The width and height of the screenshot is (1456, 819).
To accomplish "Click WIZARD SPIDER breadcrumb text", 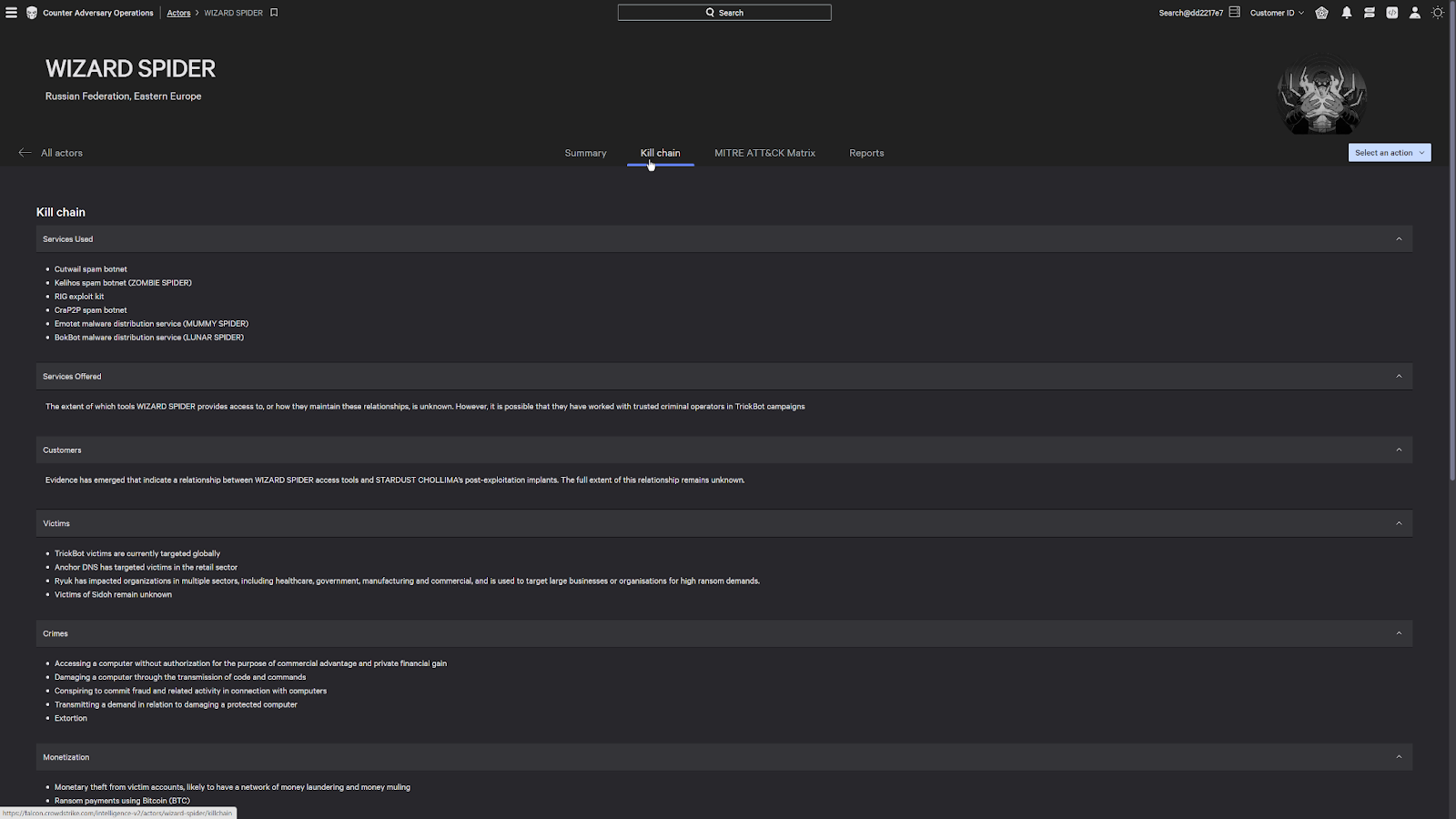I will point(233,13).
